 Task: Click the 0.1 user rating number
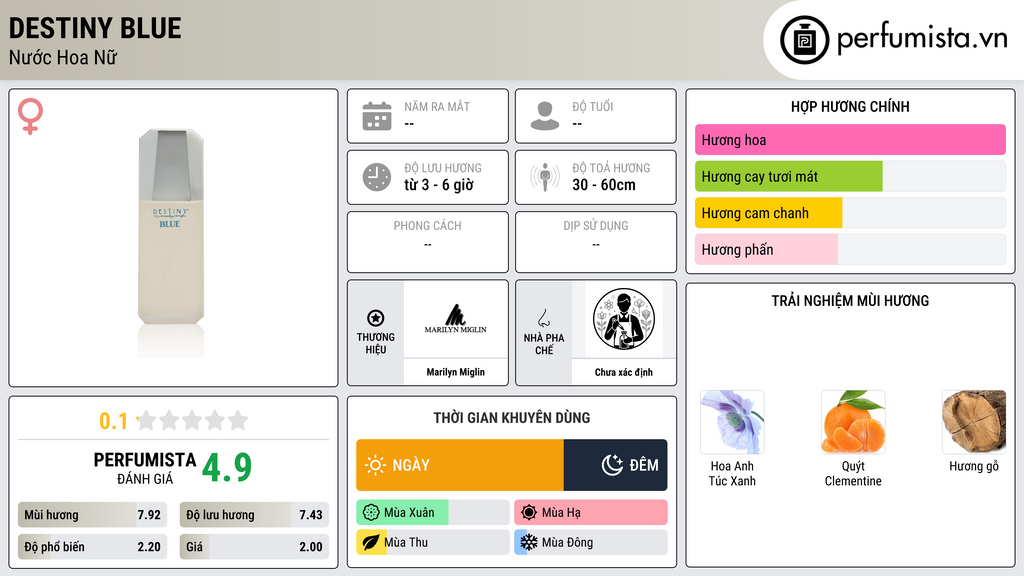[113, 421]
